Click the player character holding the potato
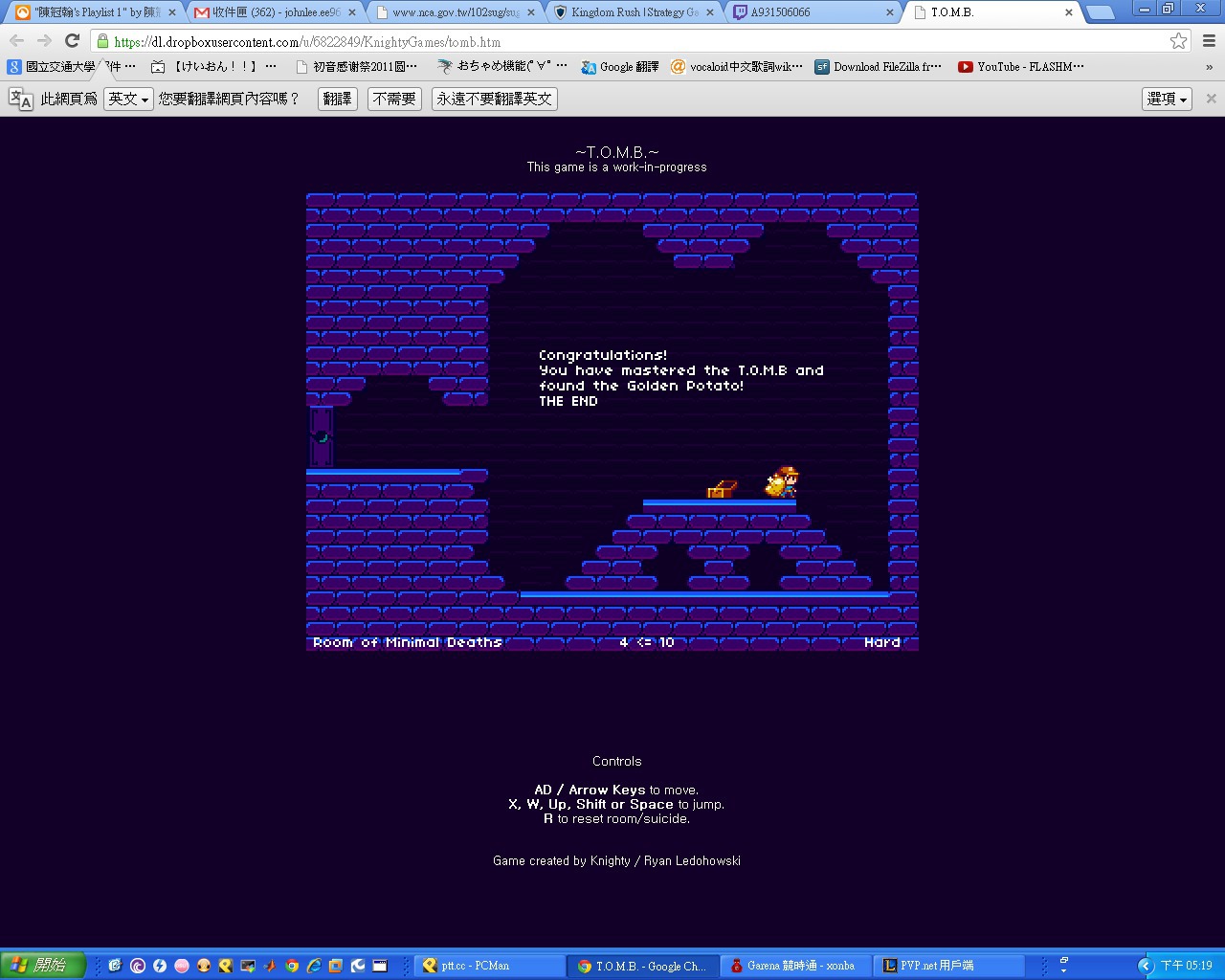This screenshot has width=1225, height=980. click(782, 482)
